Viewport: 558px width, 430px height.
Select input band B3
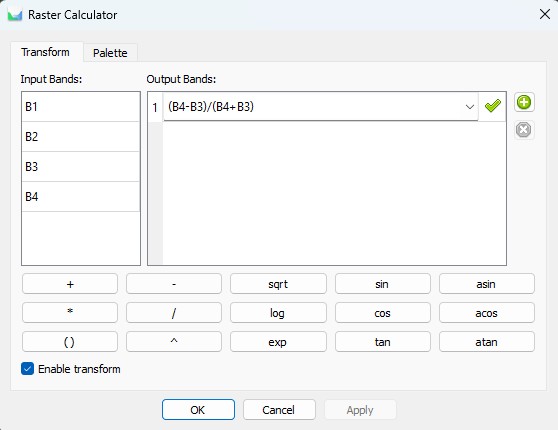(x=81, y=167)
